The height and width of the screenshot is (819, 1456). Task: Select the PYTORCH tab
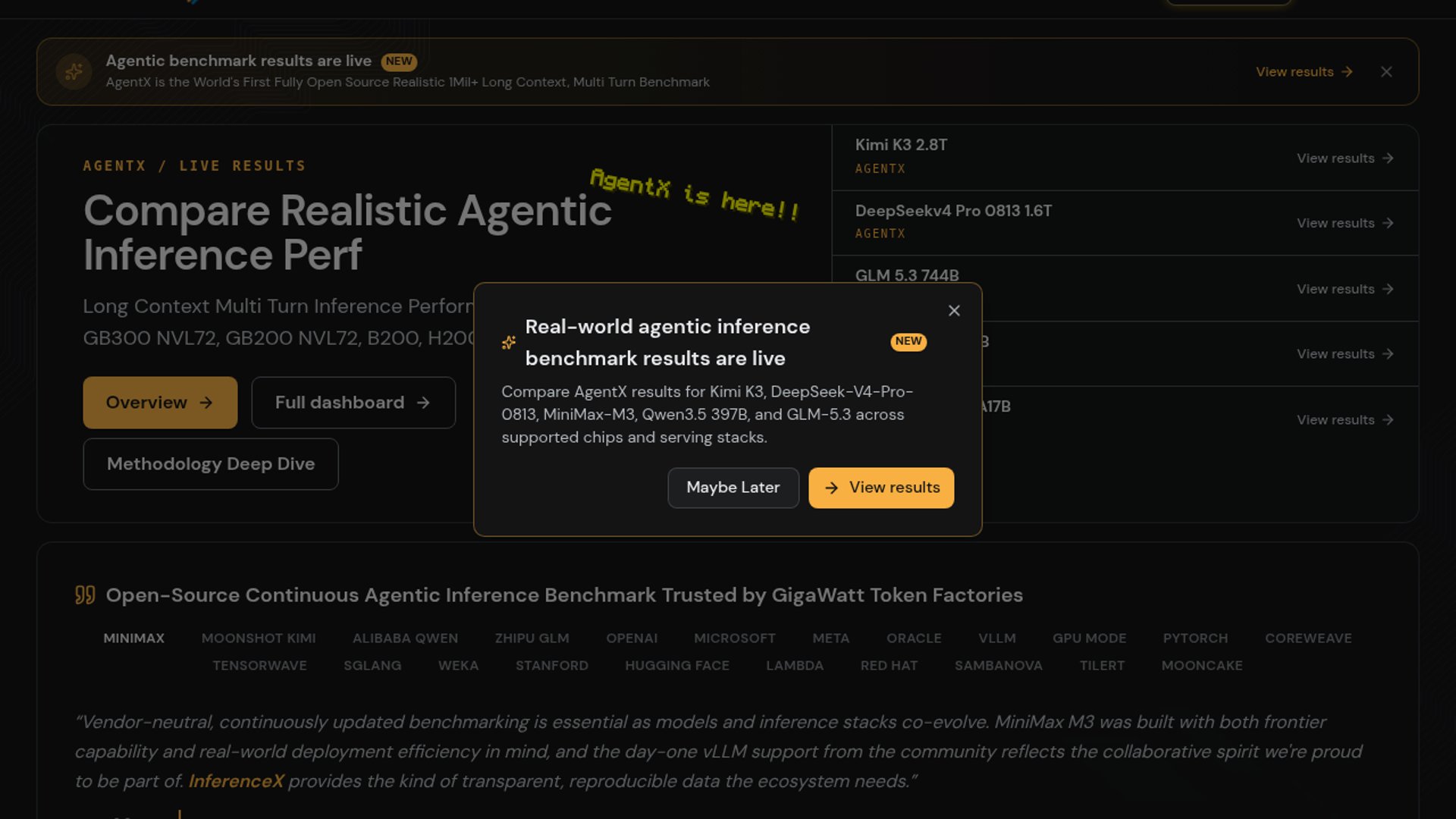click(x=1195, y=639)
